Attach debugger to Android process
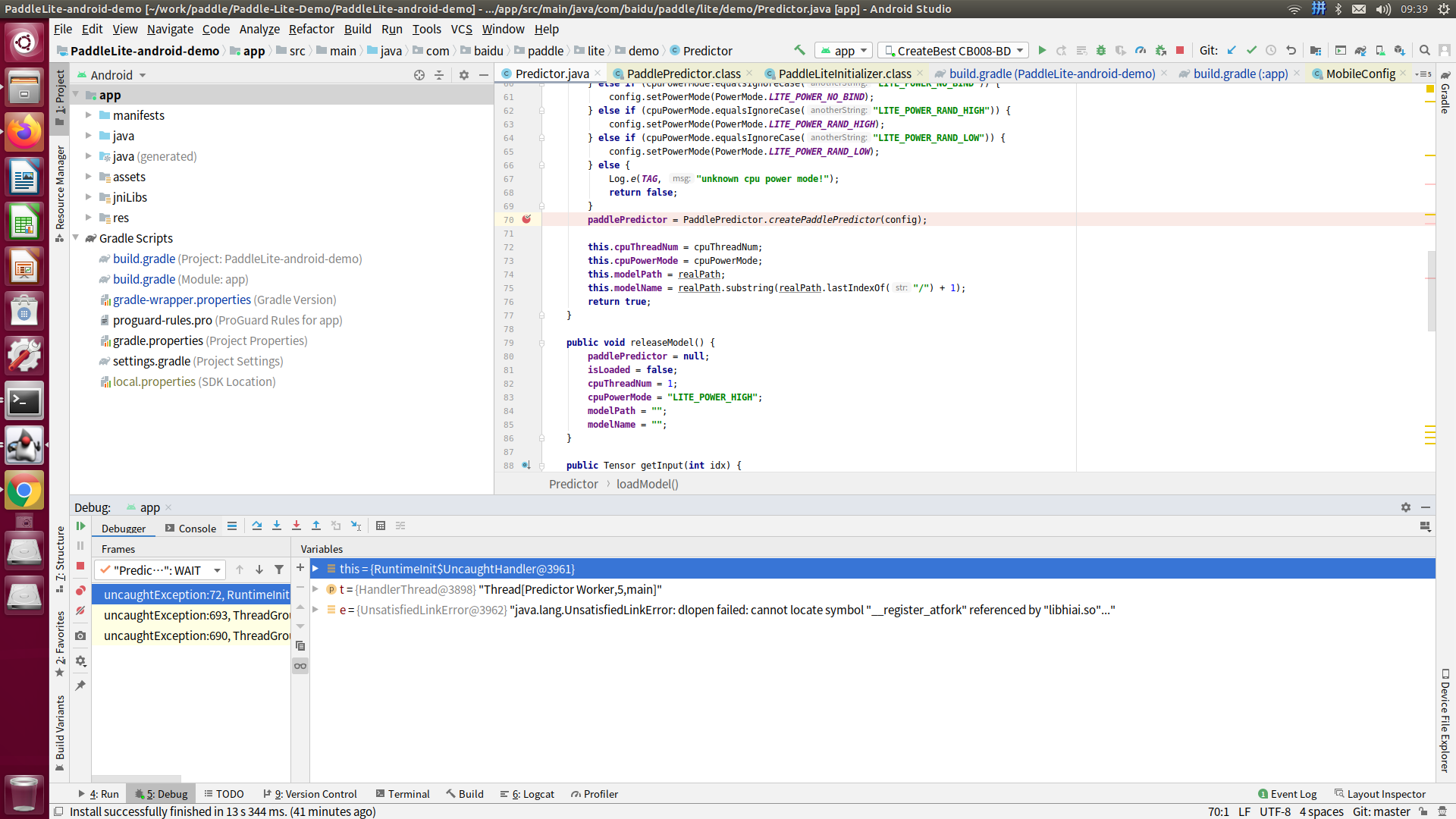 pos(1160,51)
